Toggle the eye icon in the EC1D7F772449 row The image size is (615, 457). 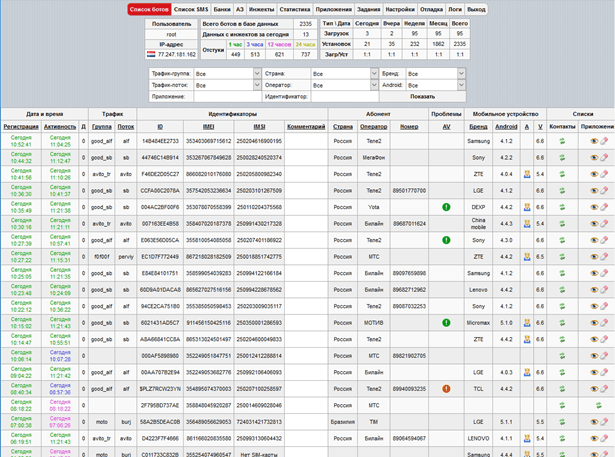pyautogui.click(x=594, y=257)
